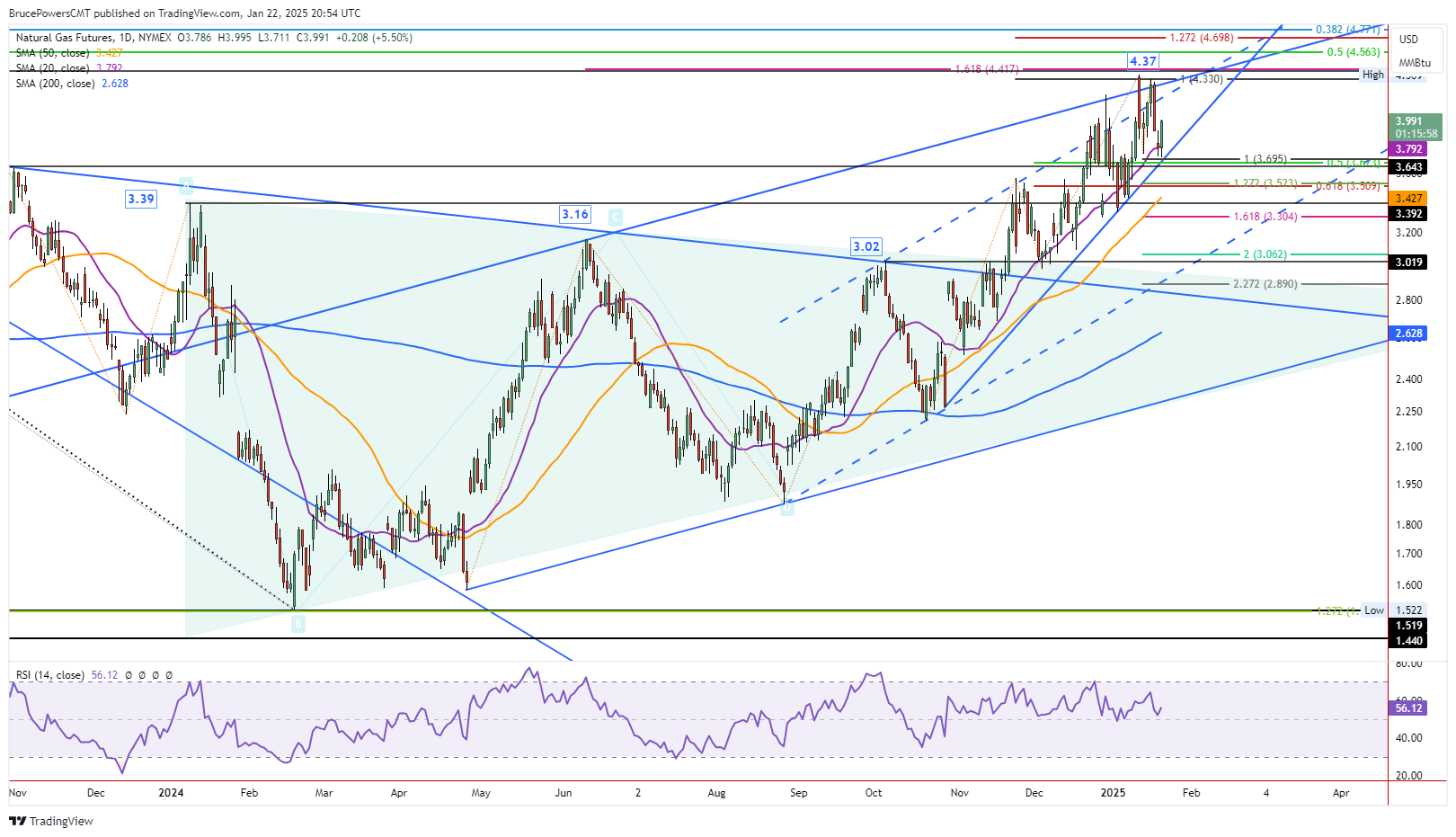Click the USD currency label

[x=1408, y=39]
